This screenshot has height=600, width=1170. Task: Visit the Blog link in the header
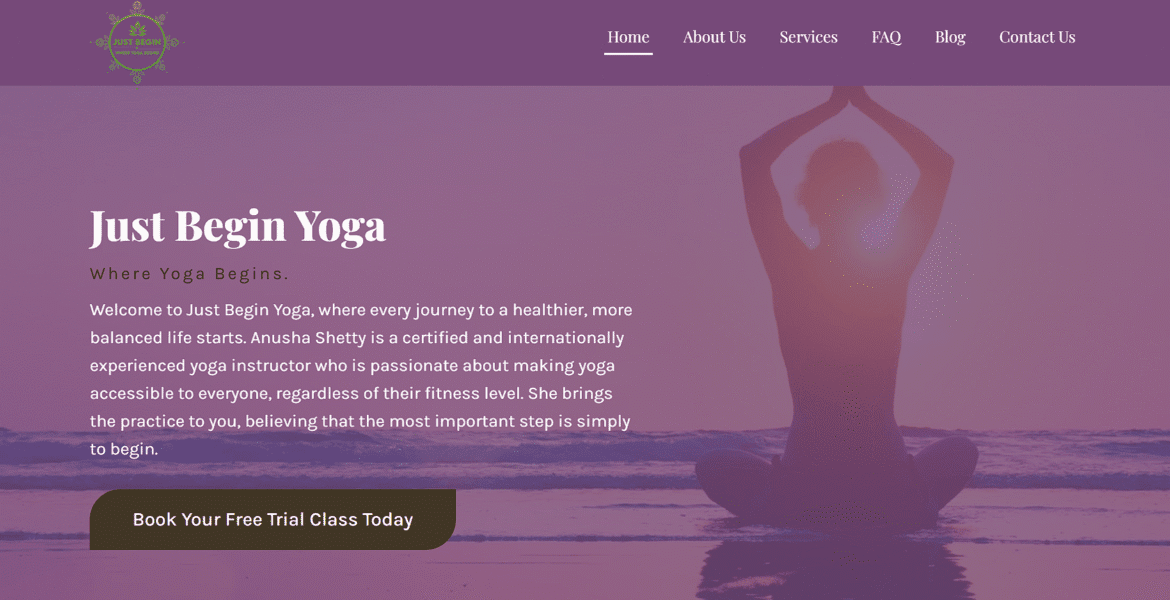click(x=950, y=37)
